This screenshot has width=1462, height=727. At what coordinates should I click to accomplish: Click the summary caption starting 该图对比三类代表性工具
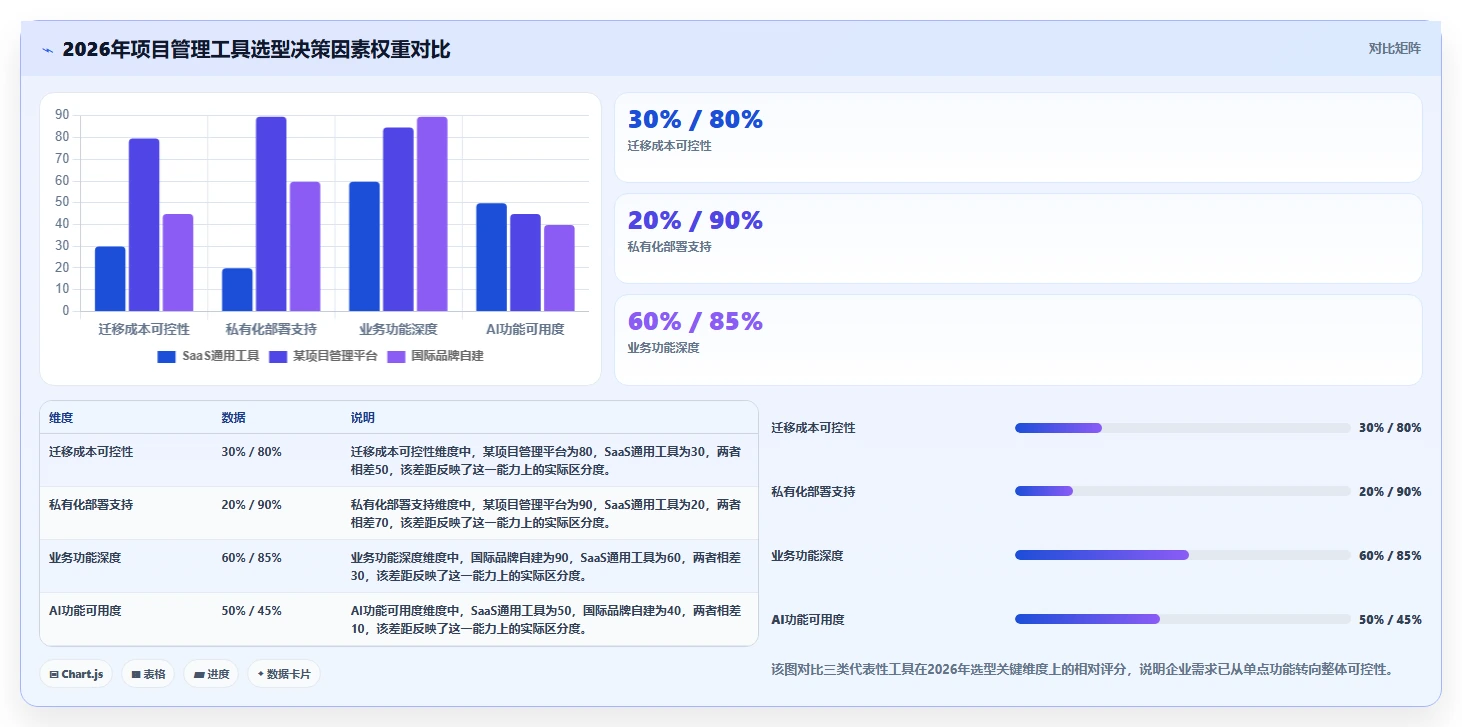1082,669
